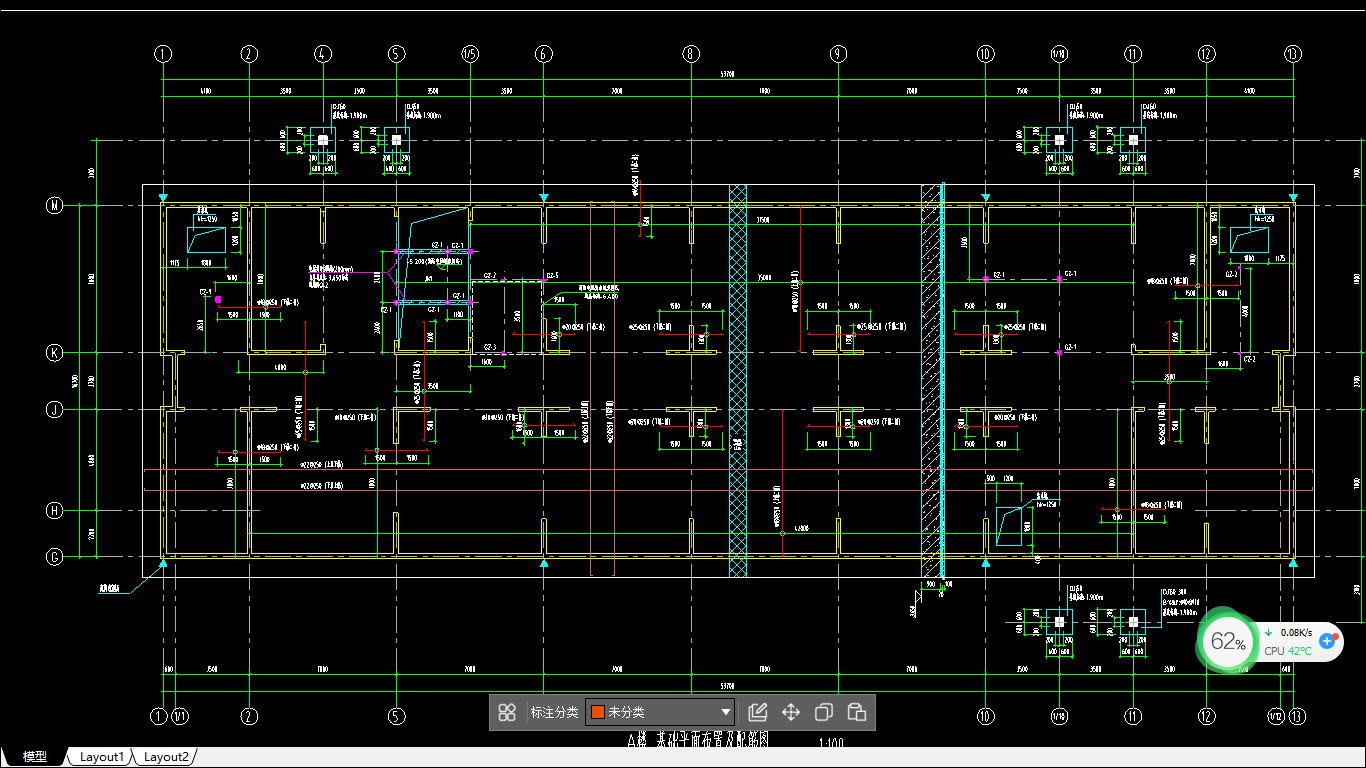Select the axis bubble labeled 8
1366x768 pixels.
coord(690,54)
